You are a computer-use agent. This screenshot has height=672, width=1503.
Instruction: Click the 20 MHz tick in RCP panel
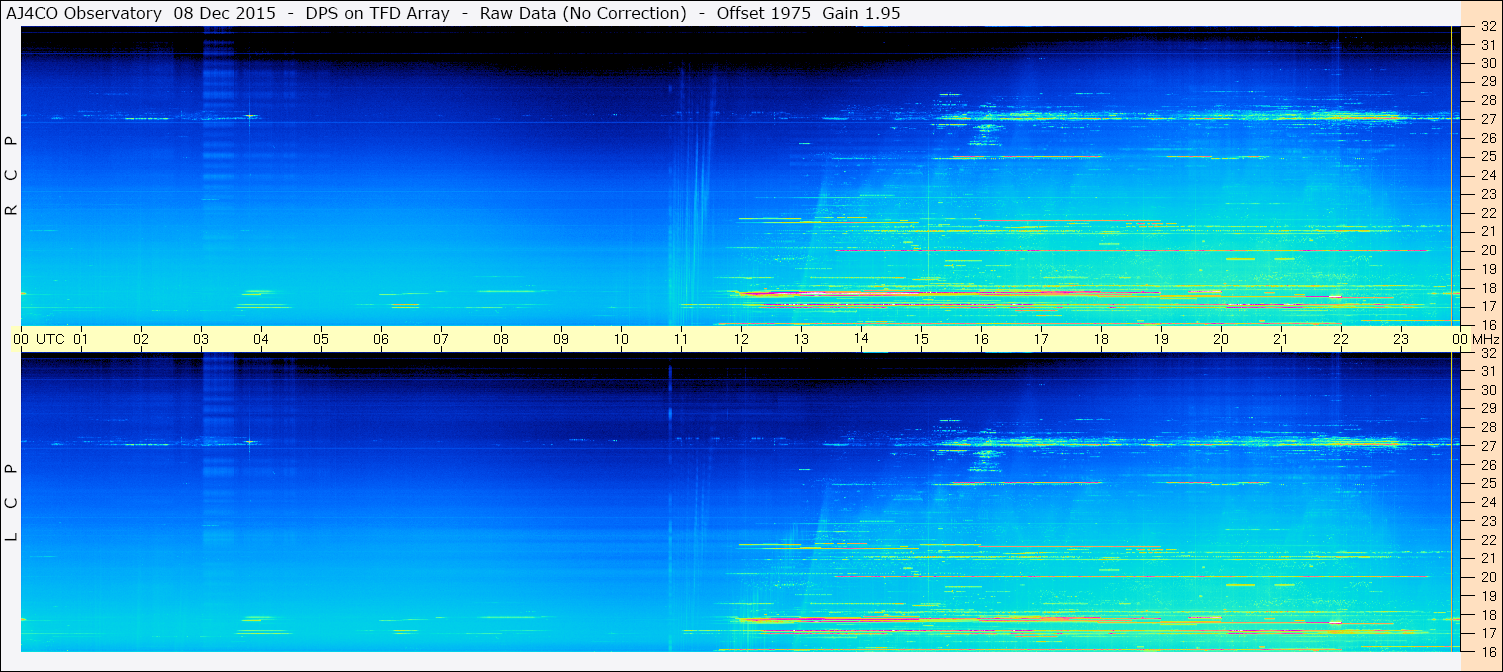(x=1488, y=250)
